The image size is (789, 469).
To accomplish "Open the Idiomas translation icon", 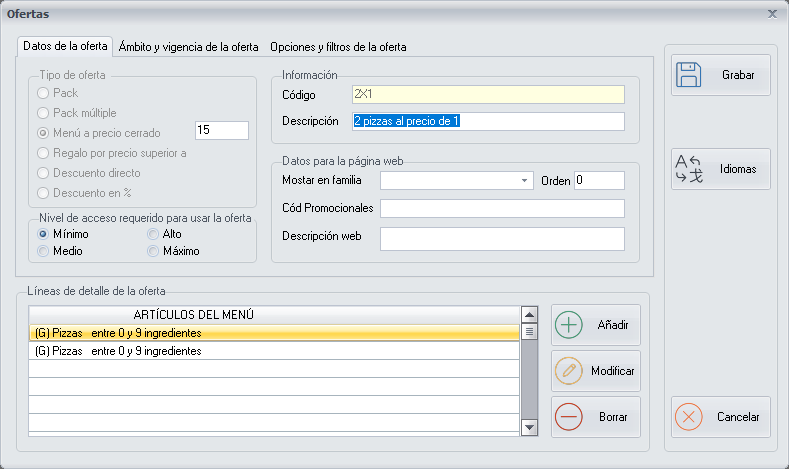I will [x=689, y=169].
